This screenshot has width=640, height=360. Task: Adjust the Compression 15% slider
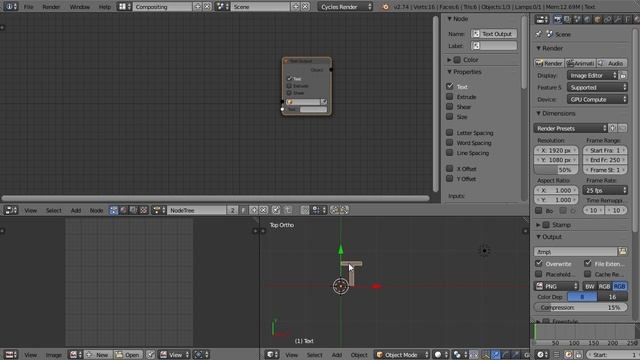pos(580,307)
